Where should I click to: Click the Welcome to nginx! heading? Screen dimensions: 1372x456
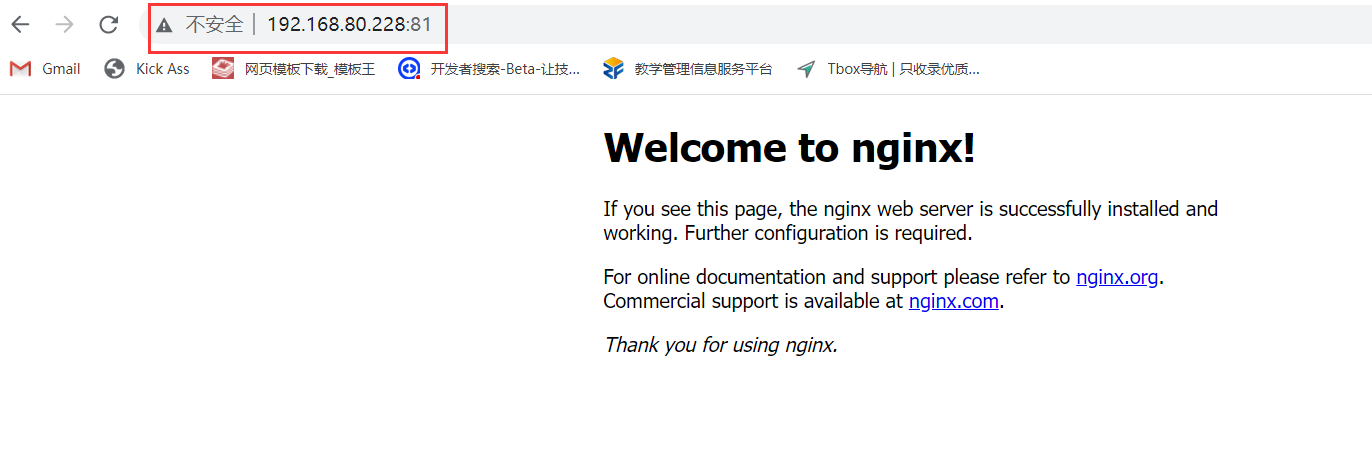coord(789,148)
